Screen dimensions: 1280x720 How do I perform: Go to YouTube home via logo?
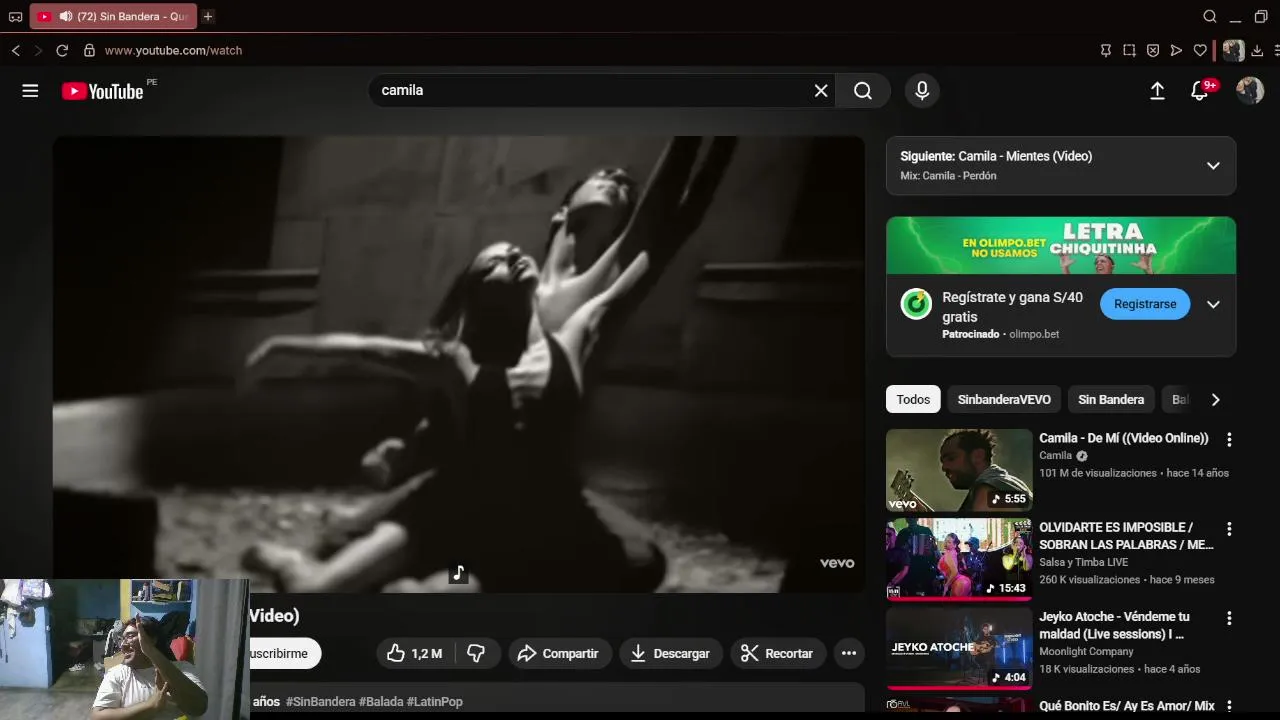[x=103, y=91]
